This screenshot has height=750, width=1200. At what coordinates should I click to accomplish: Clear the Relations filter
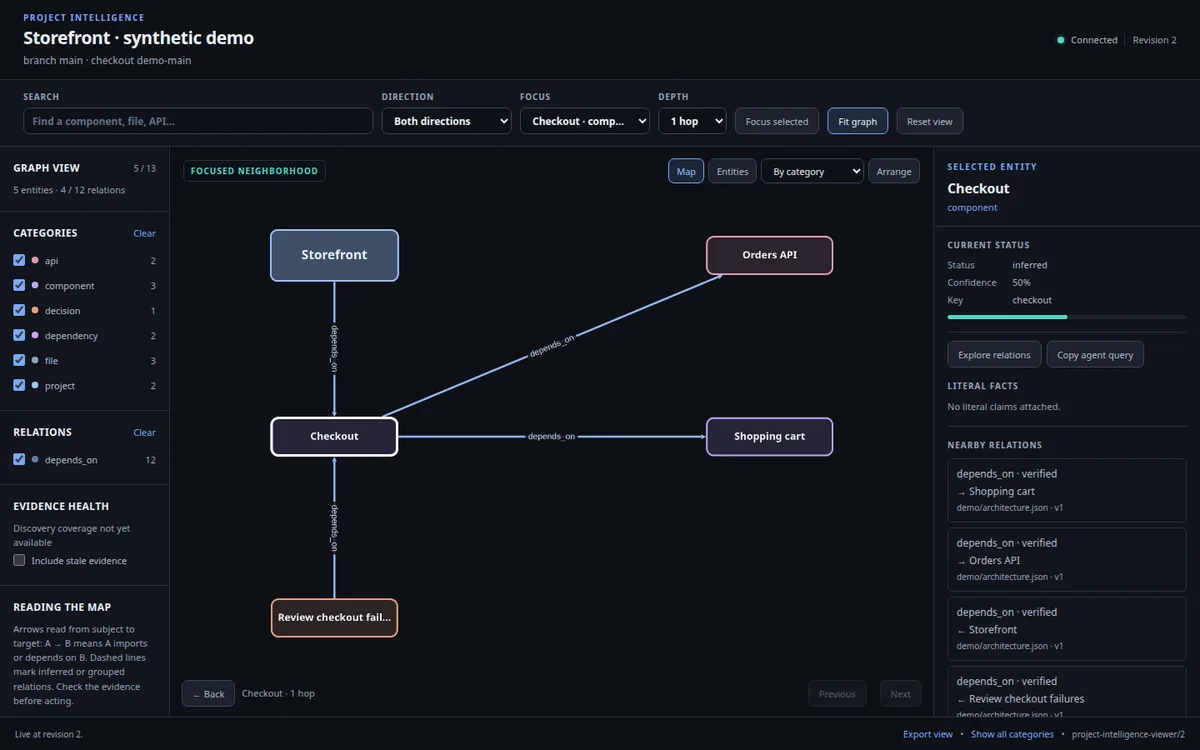(x=145, y=433)
